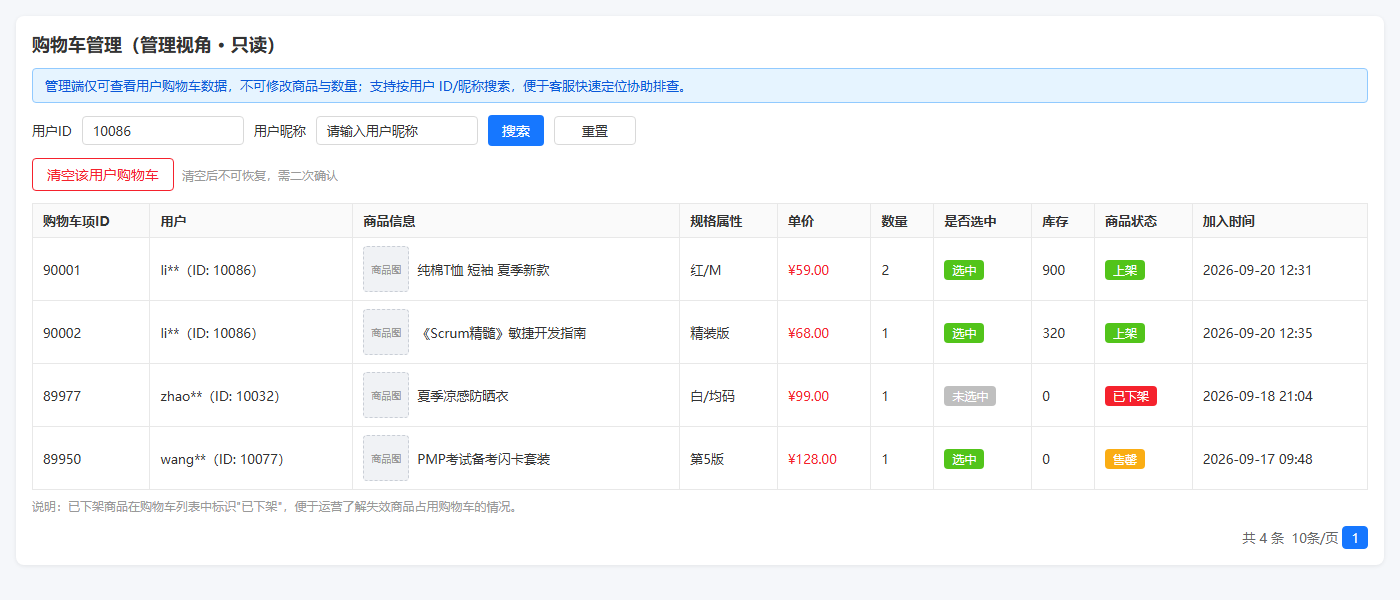
Task: Click spec 第5版
Action: 707,459
